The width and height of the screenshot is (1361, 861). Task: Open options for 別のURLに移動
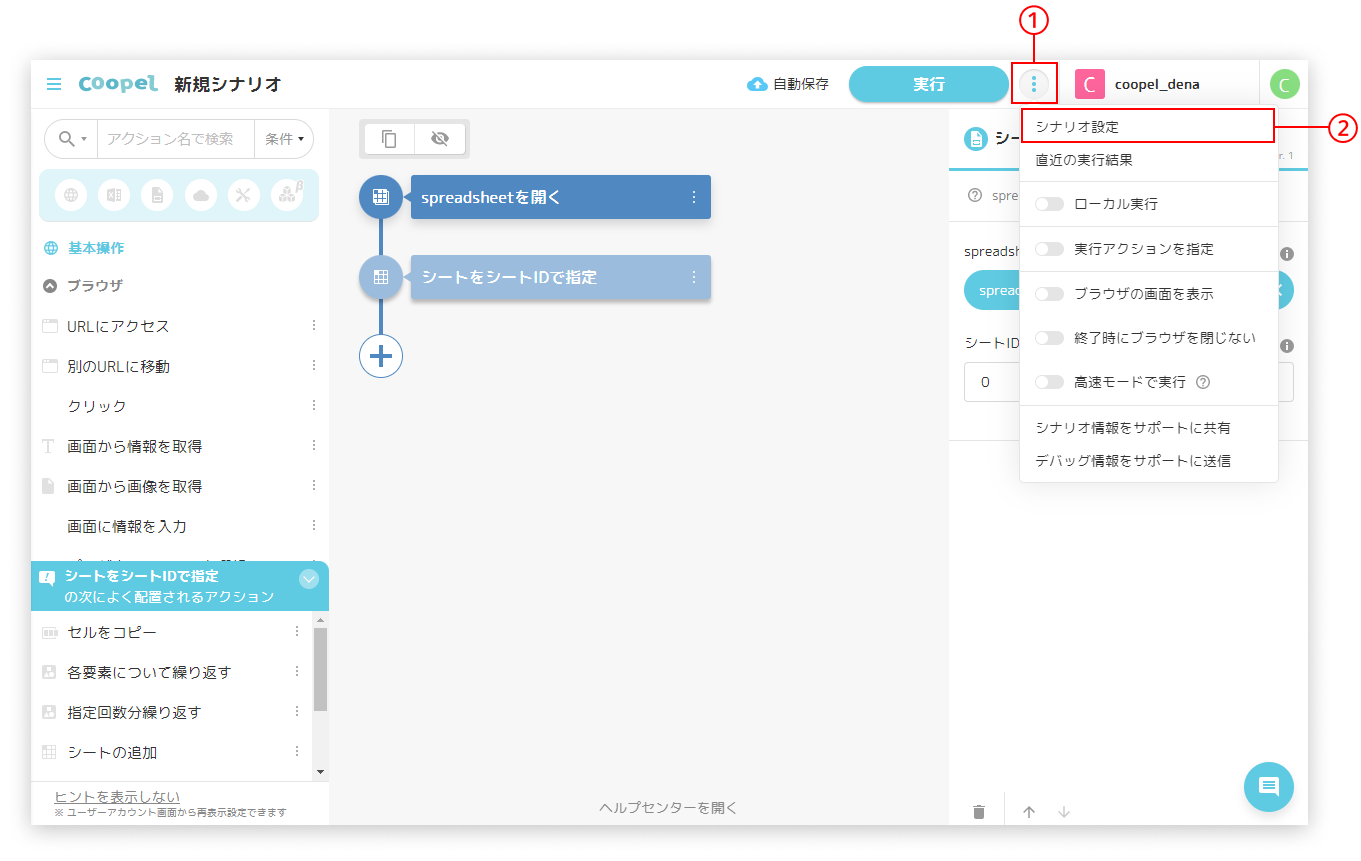(x=313, y=366)
